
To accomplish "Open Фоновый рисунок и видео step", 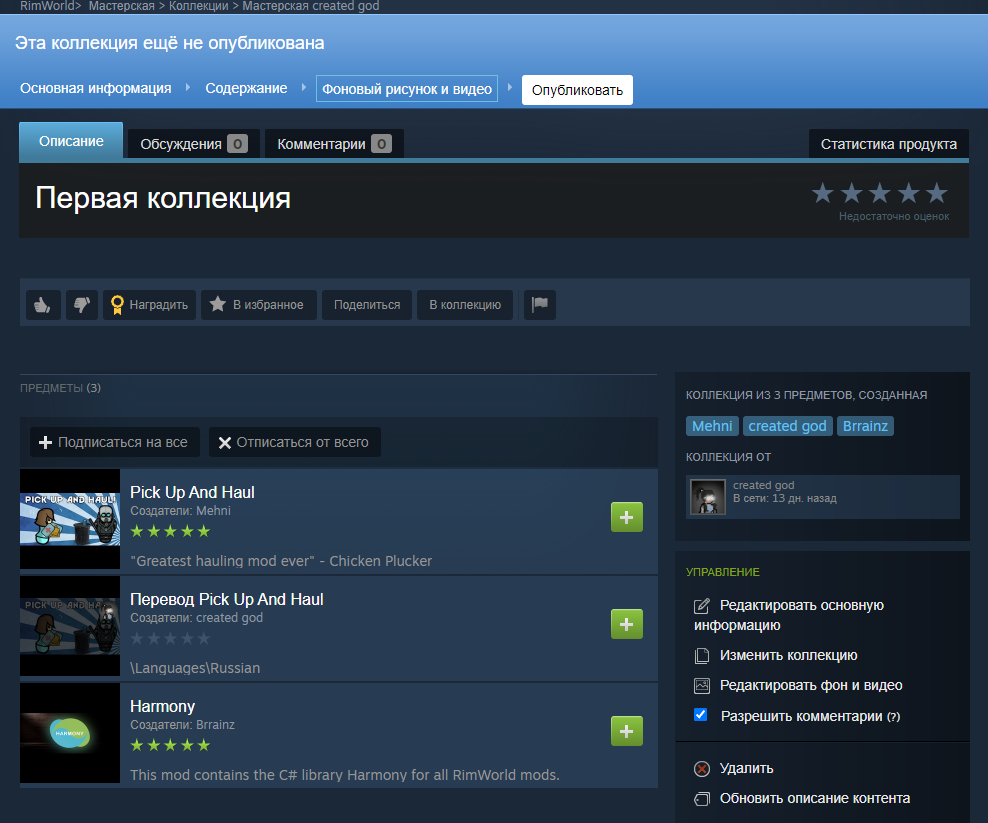I will pyautogui.click(x=407, y=89).
